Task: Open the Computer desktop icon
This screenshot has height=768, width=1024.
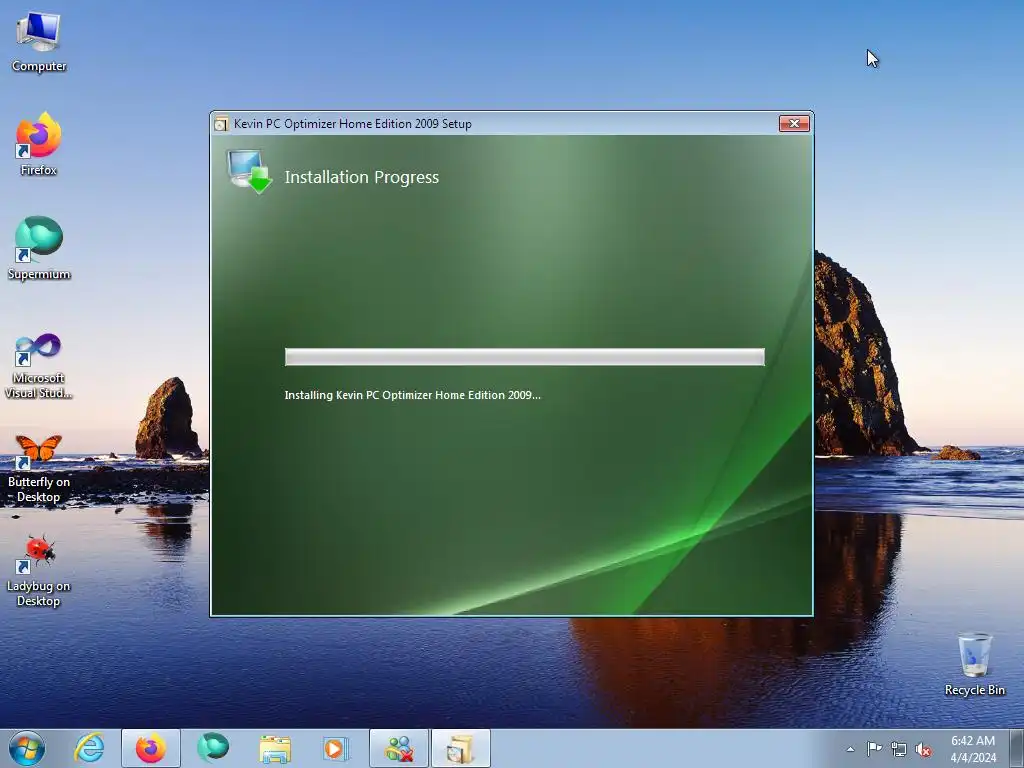Action: click(x=39, y=42)
